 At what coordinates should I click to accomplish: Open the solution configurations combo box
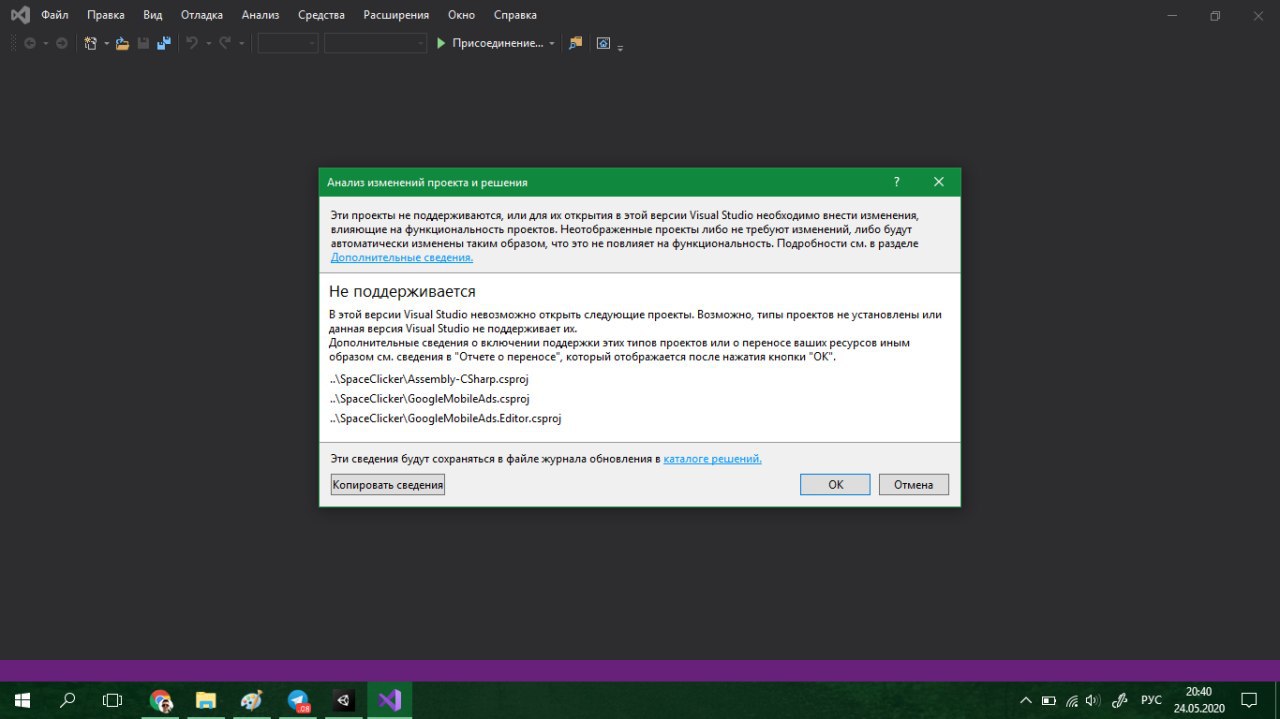tap(288, 43)
